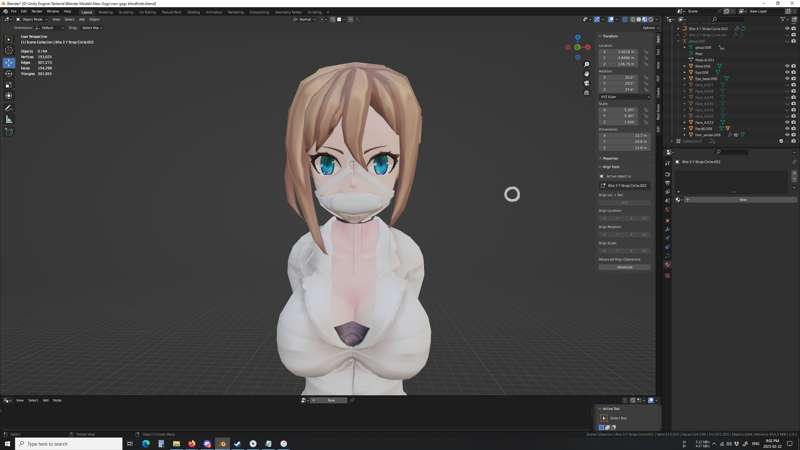Open the View Layer properties tab

[667, 192]
